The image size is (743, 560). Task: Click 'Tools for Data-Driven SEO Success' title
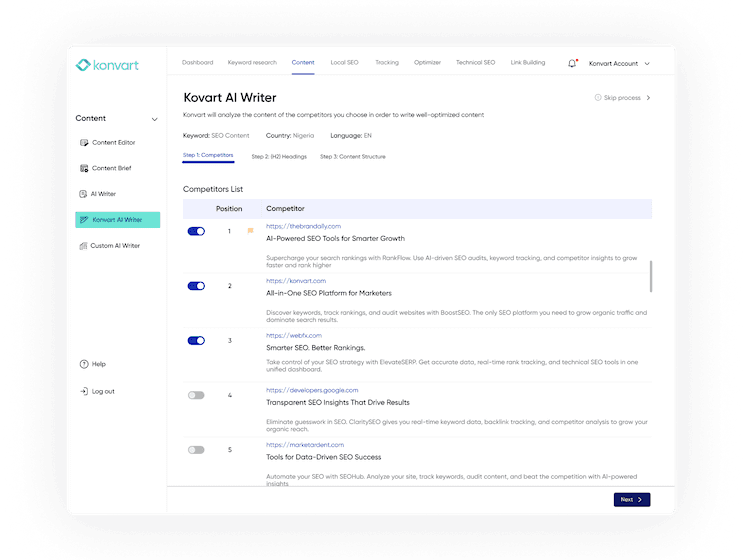[x=323, y=457]
